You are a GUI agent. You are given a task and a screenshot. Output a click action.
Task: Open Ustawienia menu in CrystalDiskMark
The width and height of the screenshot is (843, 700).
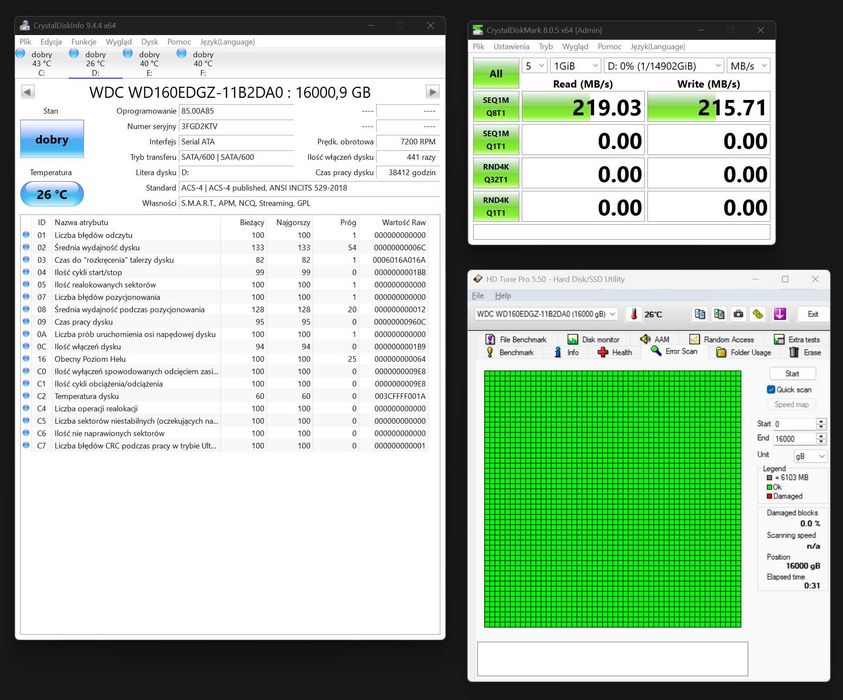[511, 47]
